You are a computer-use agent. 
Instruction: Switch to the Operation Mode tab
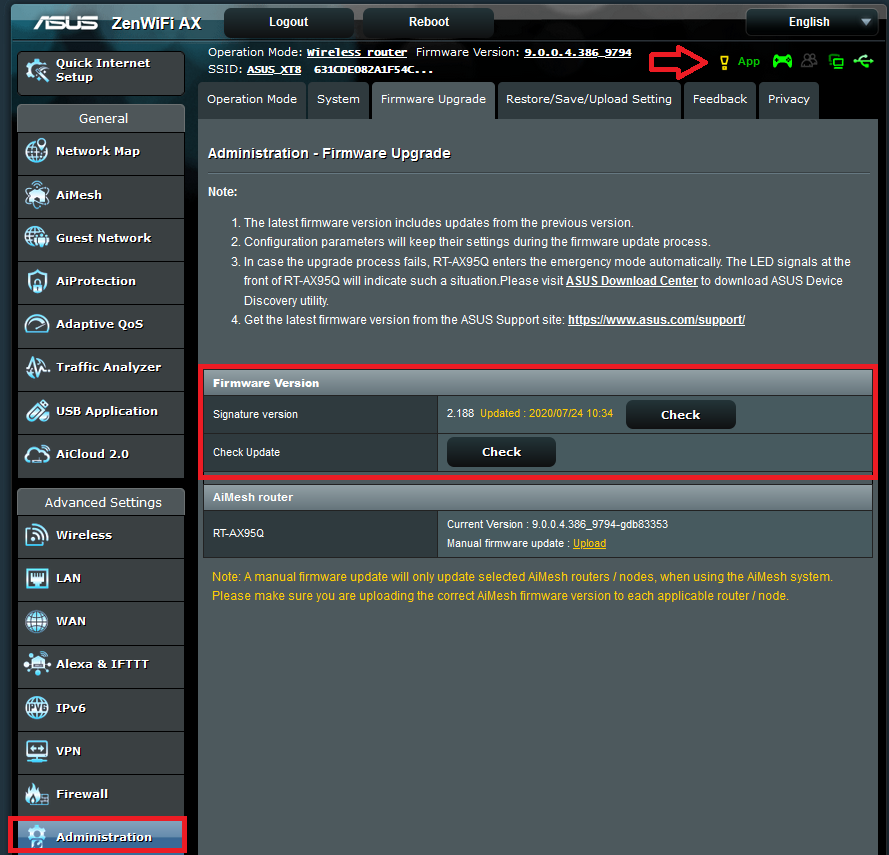pyautogui.click(x=252, y=100)
